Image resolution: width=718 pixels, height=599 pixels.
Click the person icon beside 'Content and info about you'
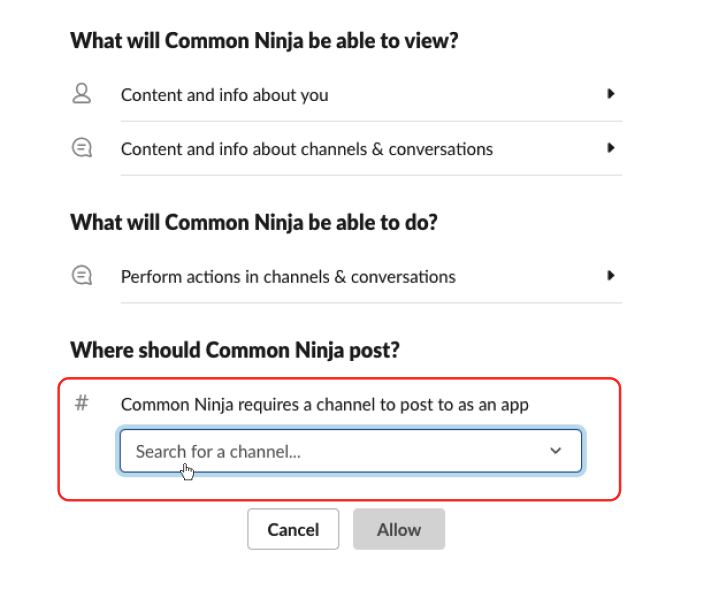click(x=82, y=93)
